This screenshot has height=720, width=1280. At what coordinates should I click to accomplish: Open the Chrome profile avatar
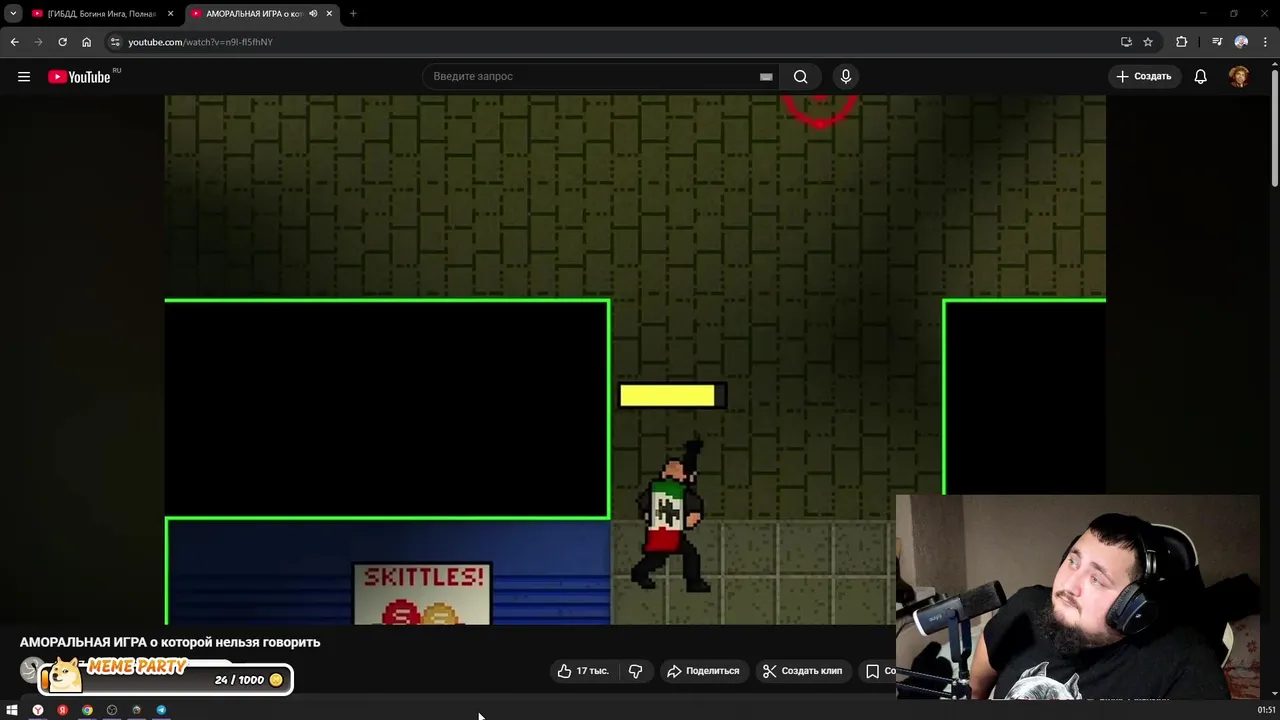[1241, 42]
